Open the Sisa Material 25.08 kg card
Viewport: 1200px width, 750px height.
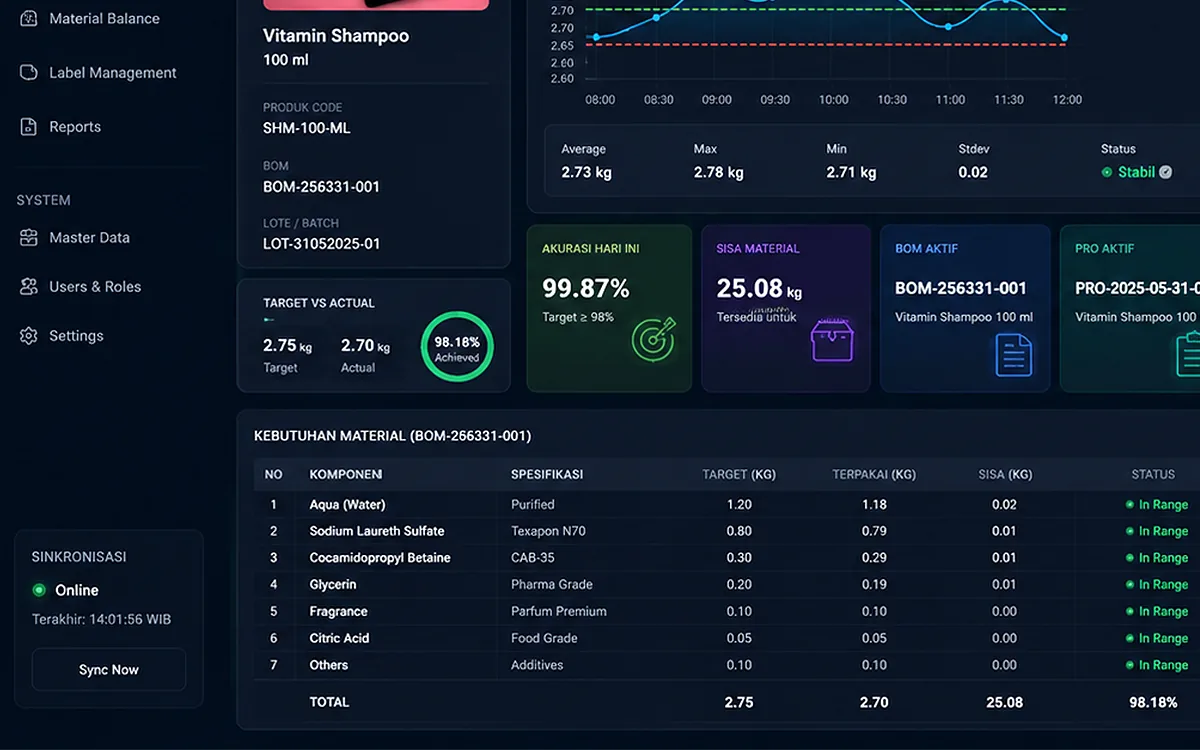[786, 308]
